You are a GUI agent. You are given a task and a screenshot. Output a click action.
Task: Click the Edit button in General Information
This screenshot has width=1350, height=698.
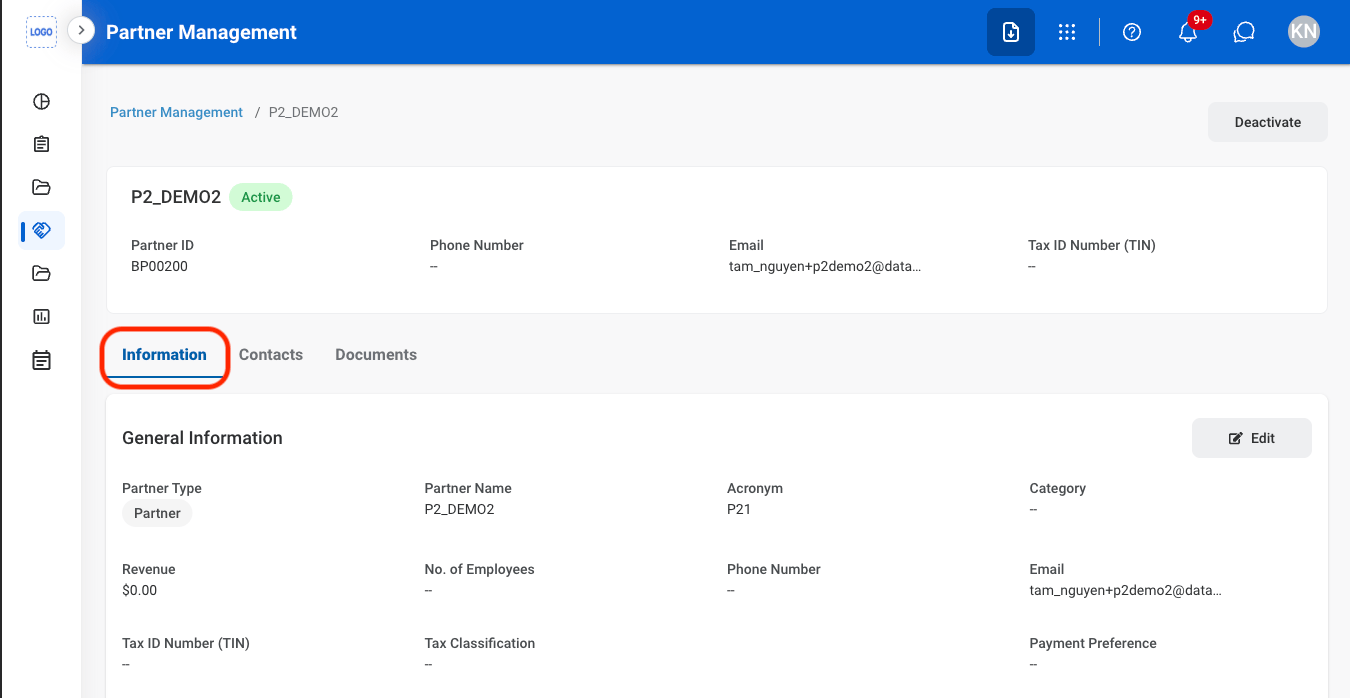coord(1252,438)
